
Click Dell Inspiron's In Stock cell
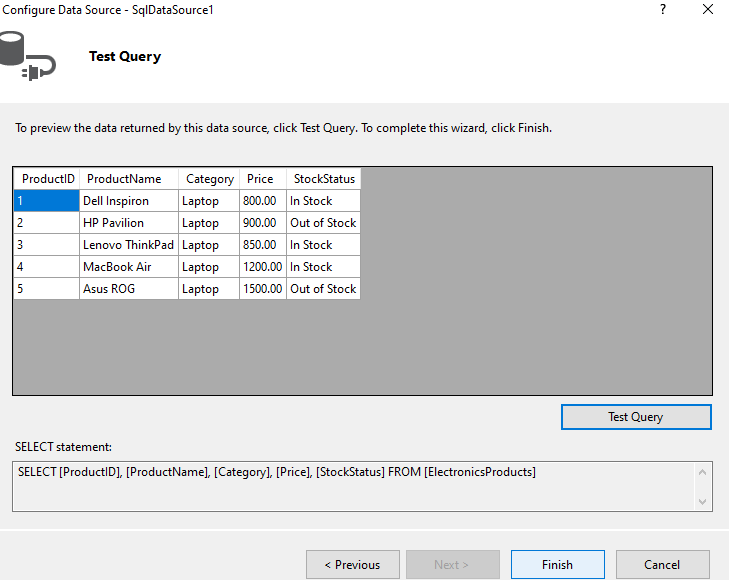(x=323, y=201)
